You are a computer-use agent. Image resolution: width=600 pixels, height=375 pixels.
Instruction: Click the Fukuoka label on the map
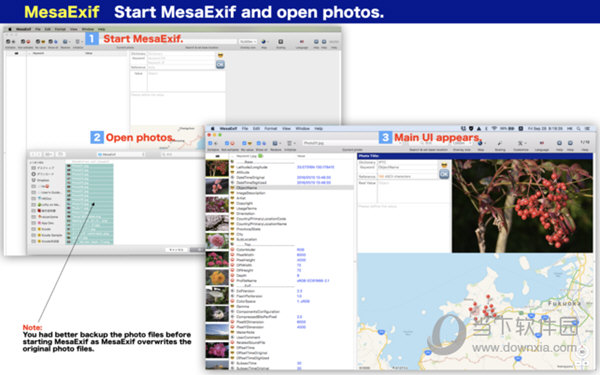coord(565,303)
